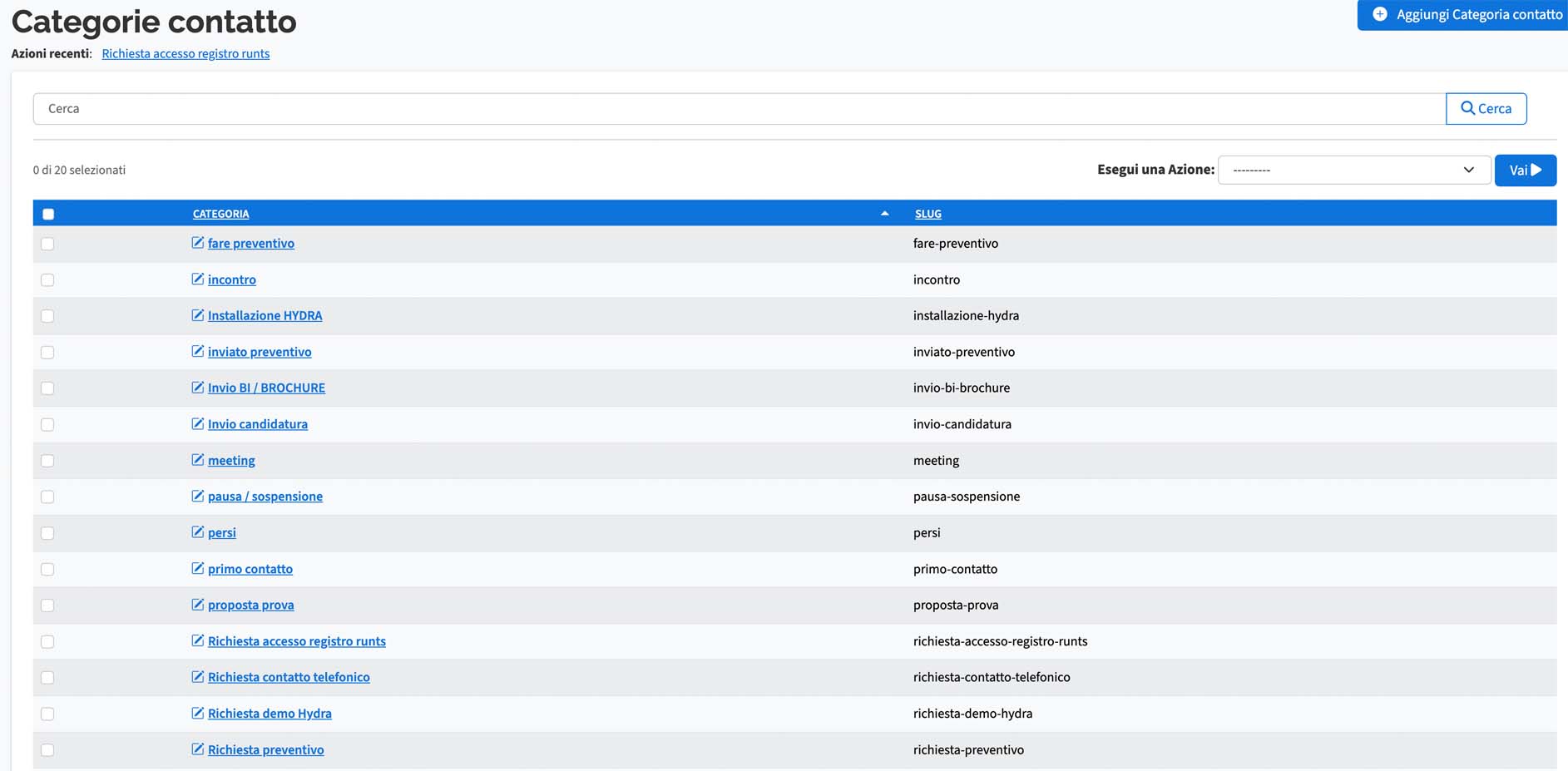1568x771 pixels.
Task: Check the box for the fare preventivo row
Action: point(47,244)
